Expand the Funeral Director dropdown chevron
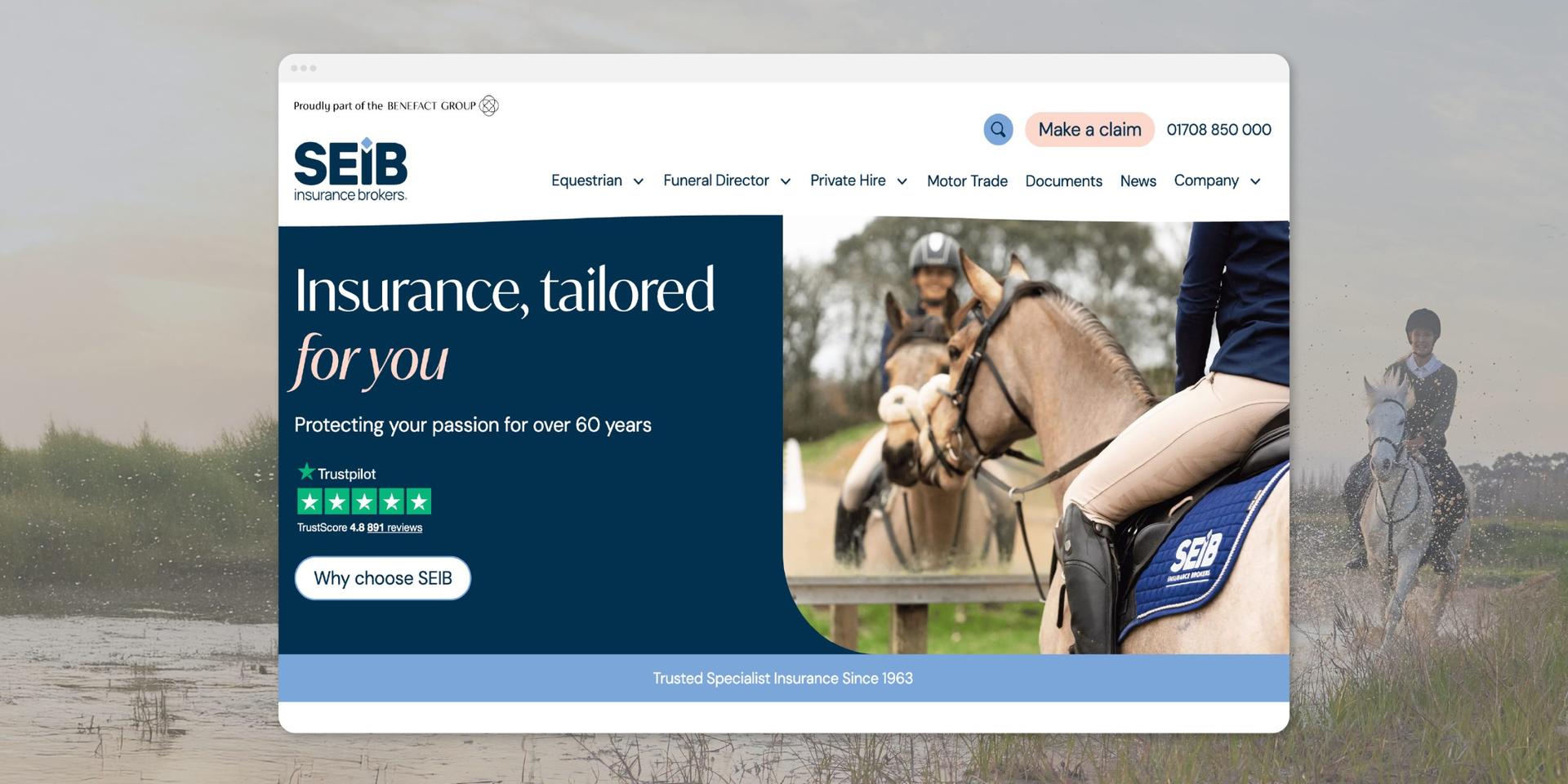 pos(786,181)
